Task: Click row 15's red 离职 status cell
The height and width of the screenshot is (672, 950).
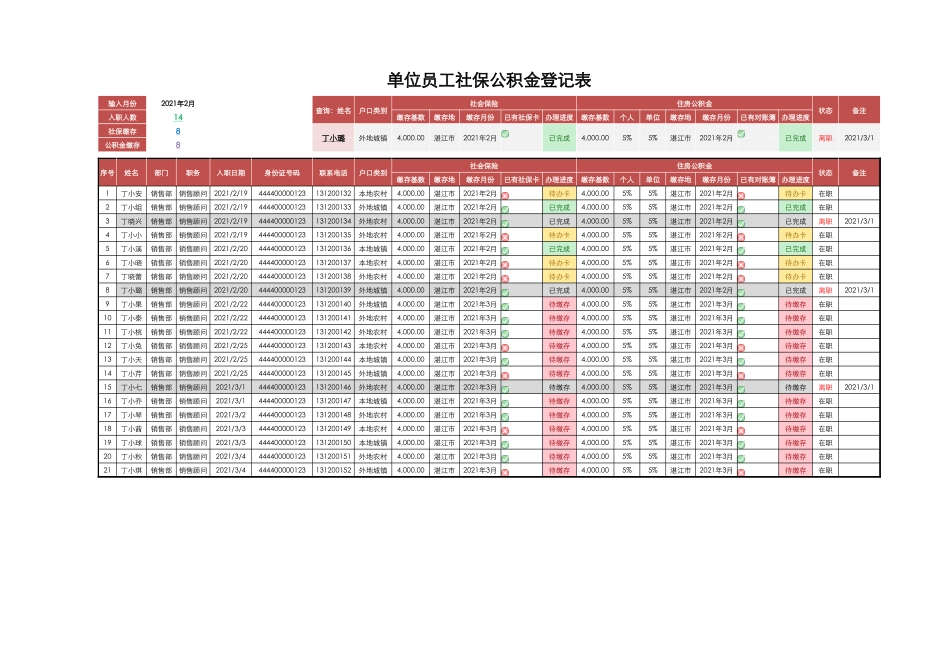Action: pos(825,387)
